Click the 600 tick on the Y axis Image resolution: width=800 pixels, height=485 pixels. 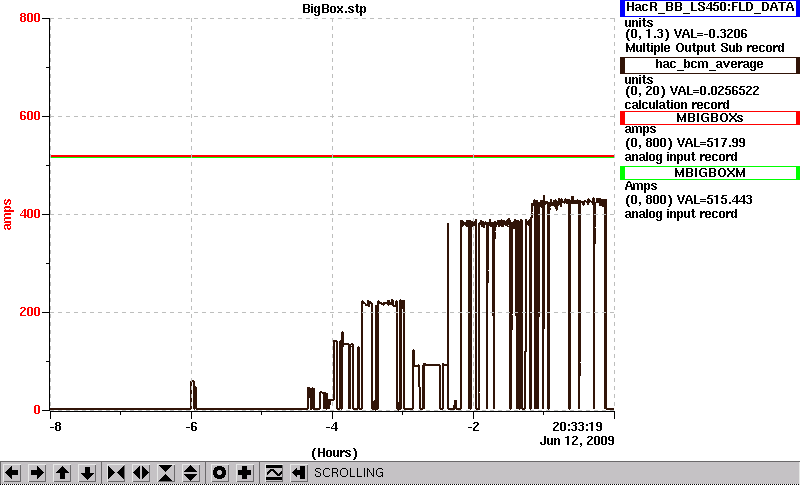point(30,116)
